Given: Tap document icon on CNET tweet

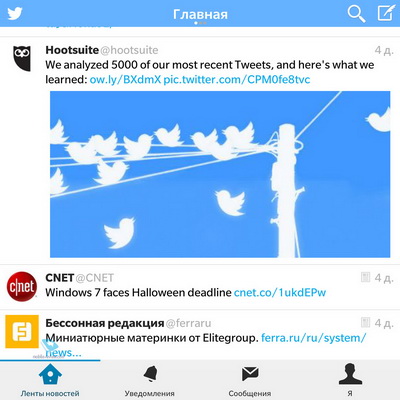Looking at the screenshot, I should click(366, 277).
